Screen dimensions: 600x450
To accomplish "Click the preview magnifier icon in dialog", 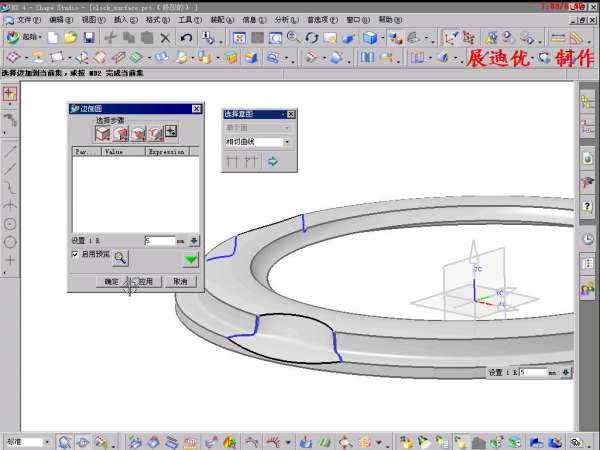I will [121, 257].
